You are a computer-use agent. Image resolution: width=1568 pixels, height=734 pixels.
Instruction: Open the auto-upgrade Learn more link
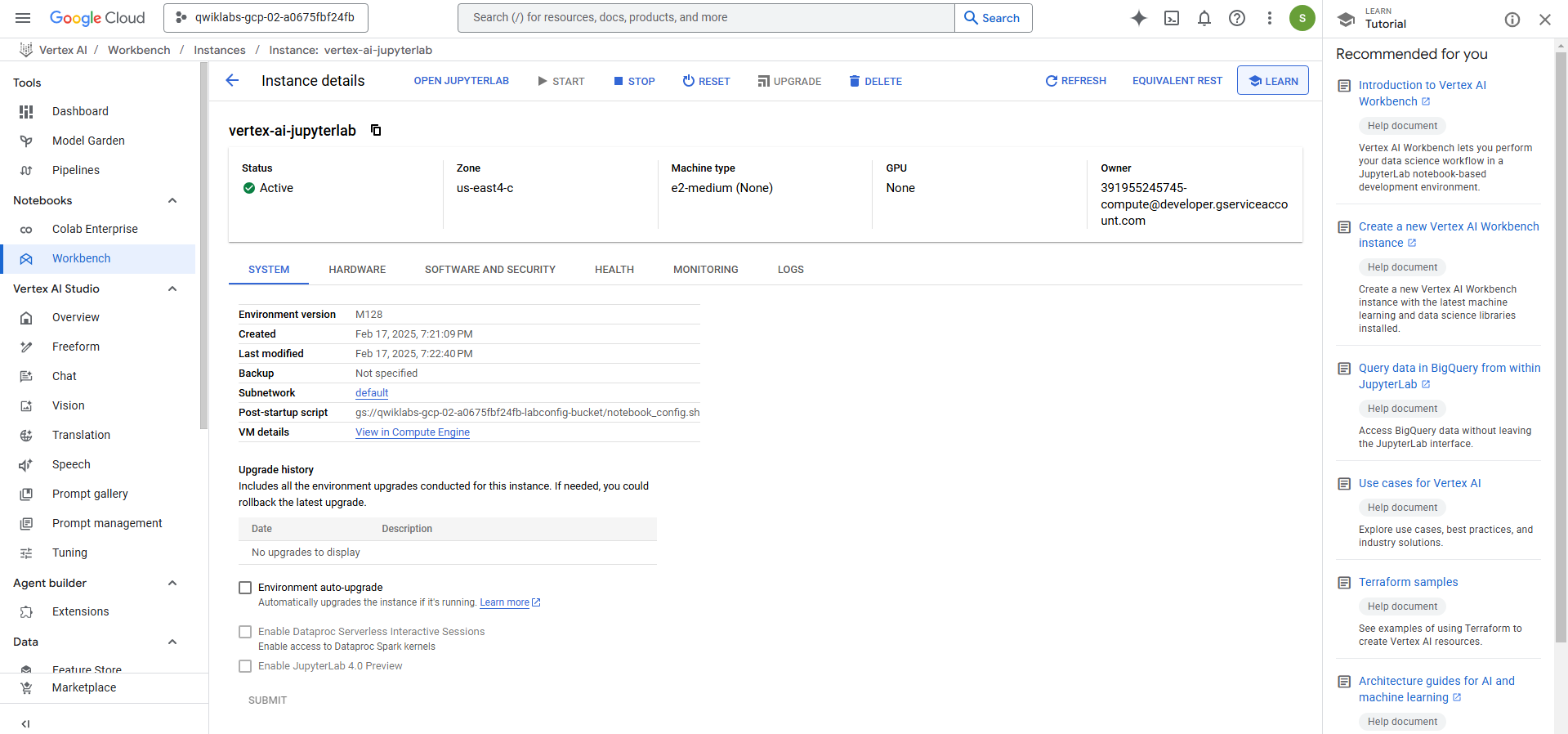tap(510, 602)
